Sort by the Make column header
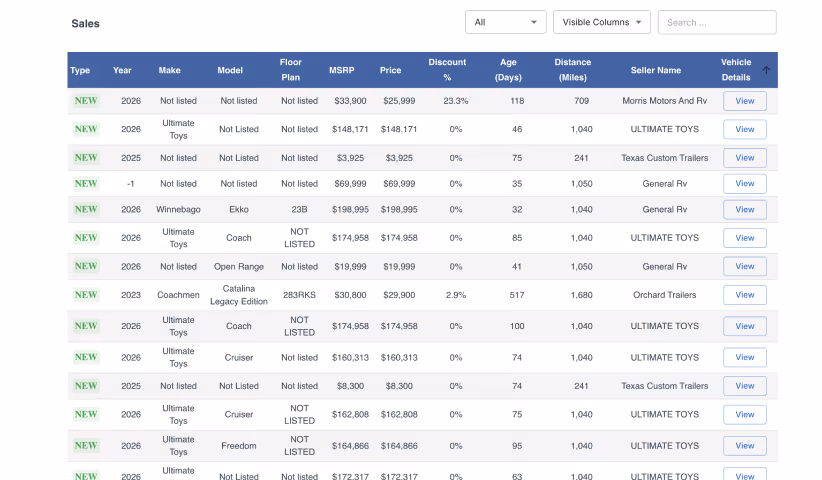 pyautogui.click(x=169, y=70)
